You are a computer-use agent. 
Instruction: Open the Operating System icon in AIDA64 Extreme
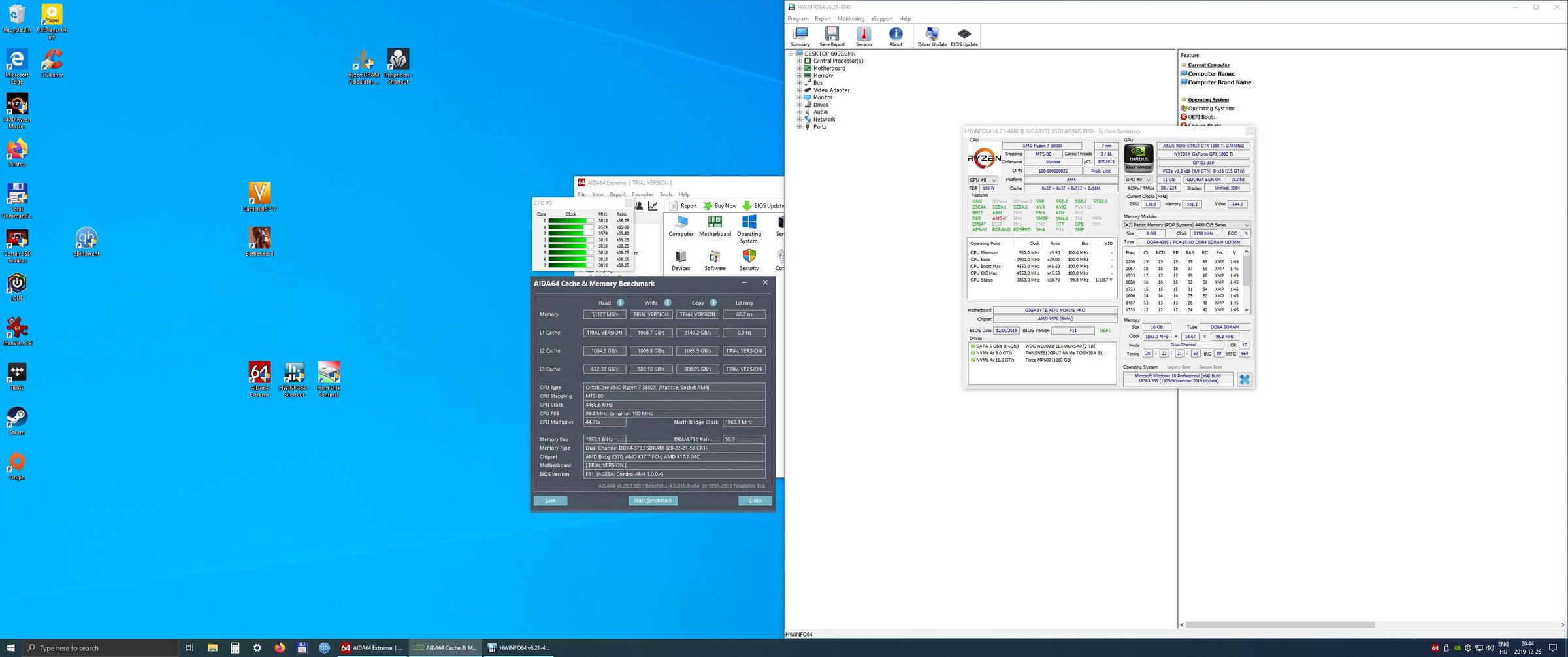(749, 229)
